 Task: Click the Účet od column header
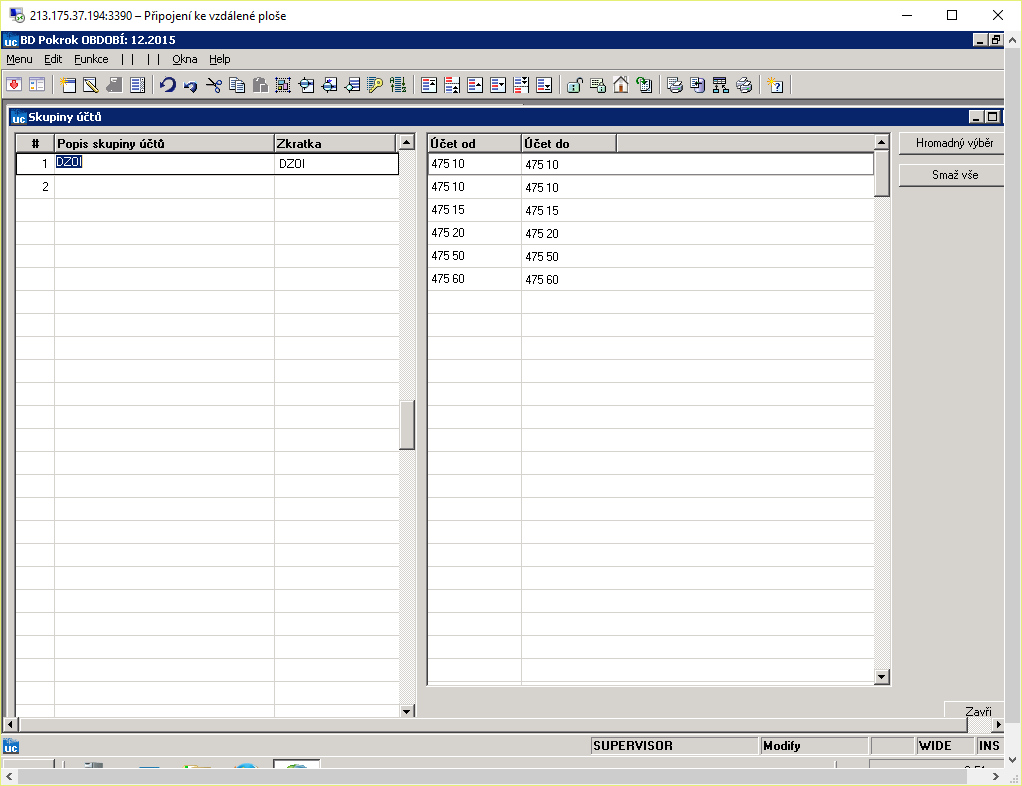(x=474, y=143)
